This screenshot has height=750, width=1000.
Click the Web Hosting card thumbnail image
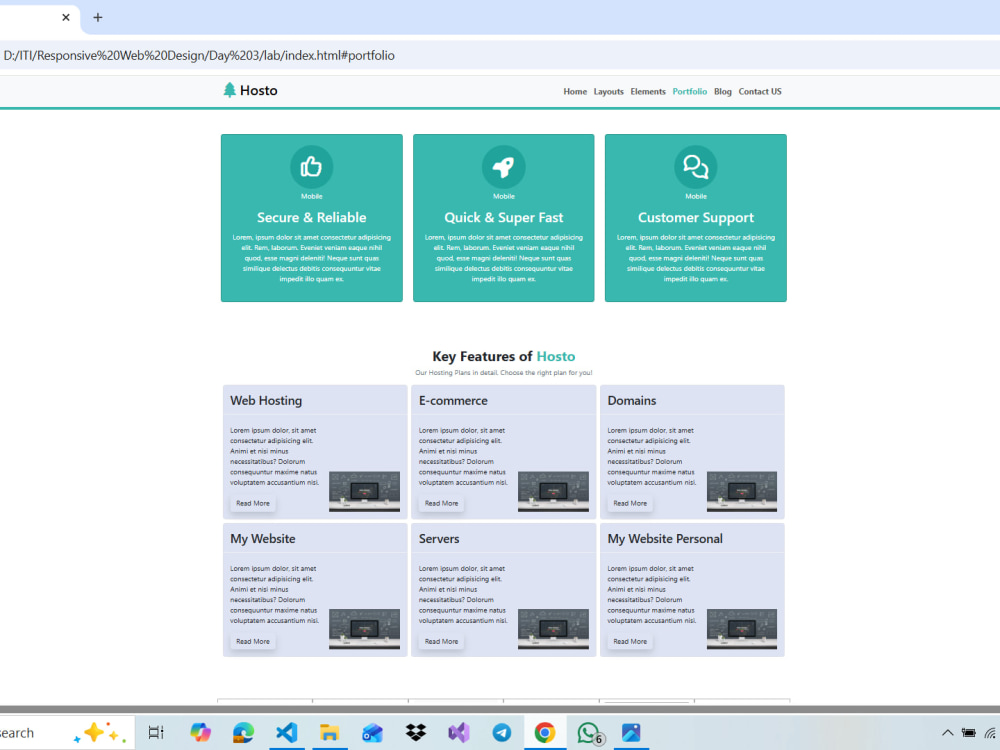pyautogui.click(x=364, y=491)
